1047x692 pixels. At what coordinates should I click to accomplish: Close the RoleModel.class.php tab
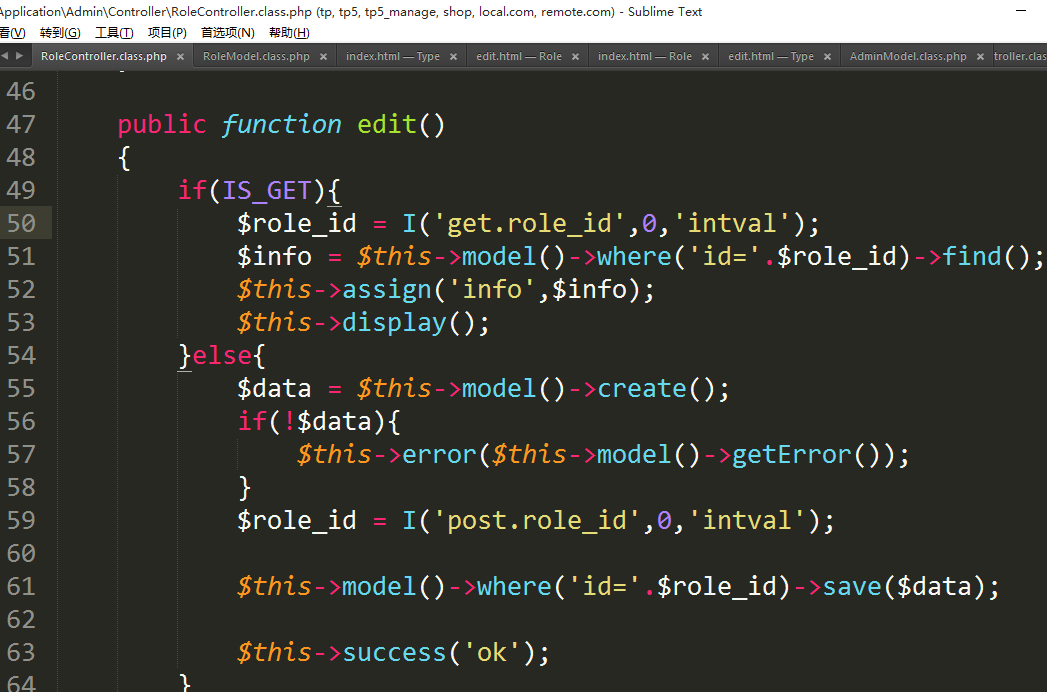coord(323,57)
